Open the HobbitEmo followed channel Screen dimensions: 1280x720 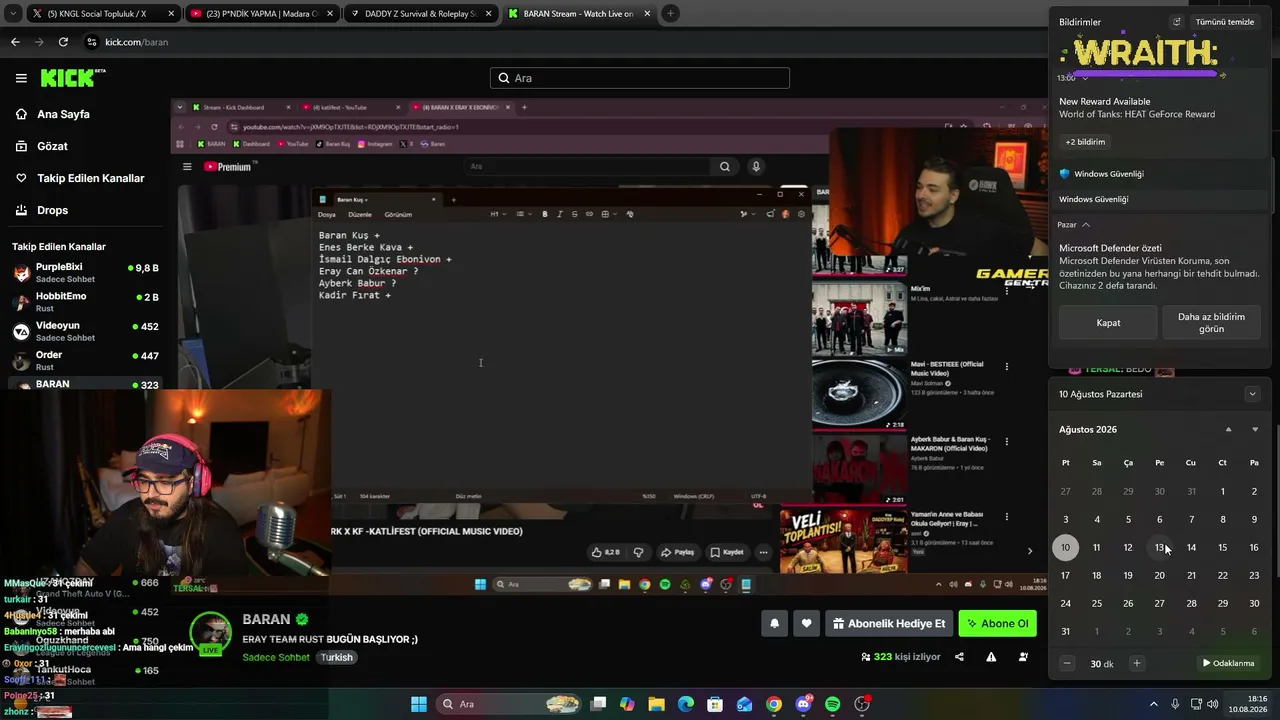tap(85, 302)
